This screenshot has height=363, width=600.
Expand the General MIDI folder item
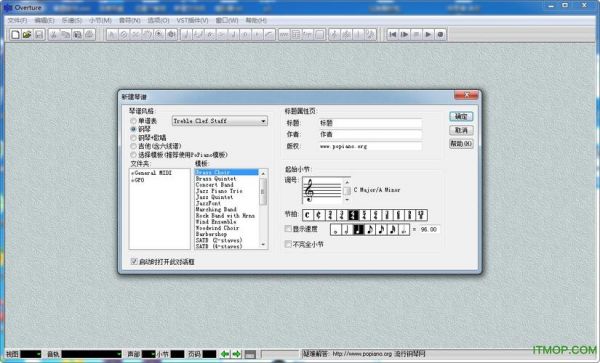152,173
